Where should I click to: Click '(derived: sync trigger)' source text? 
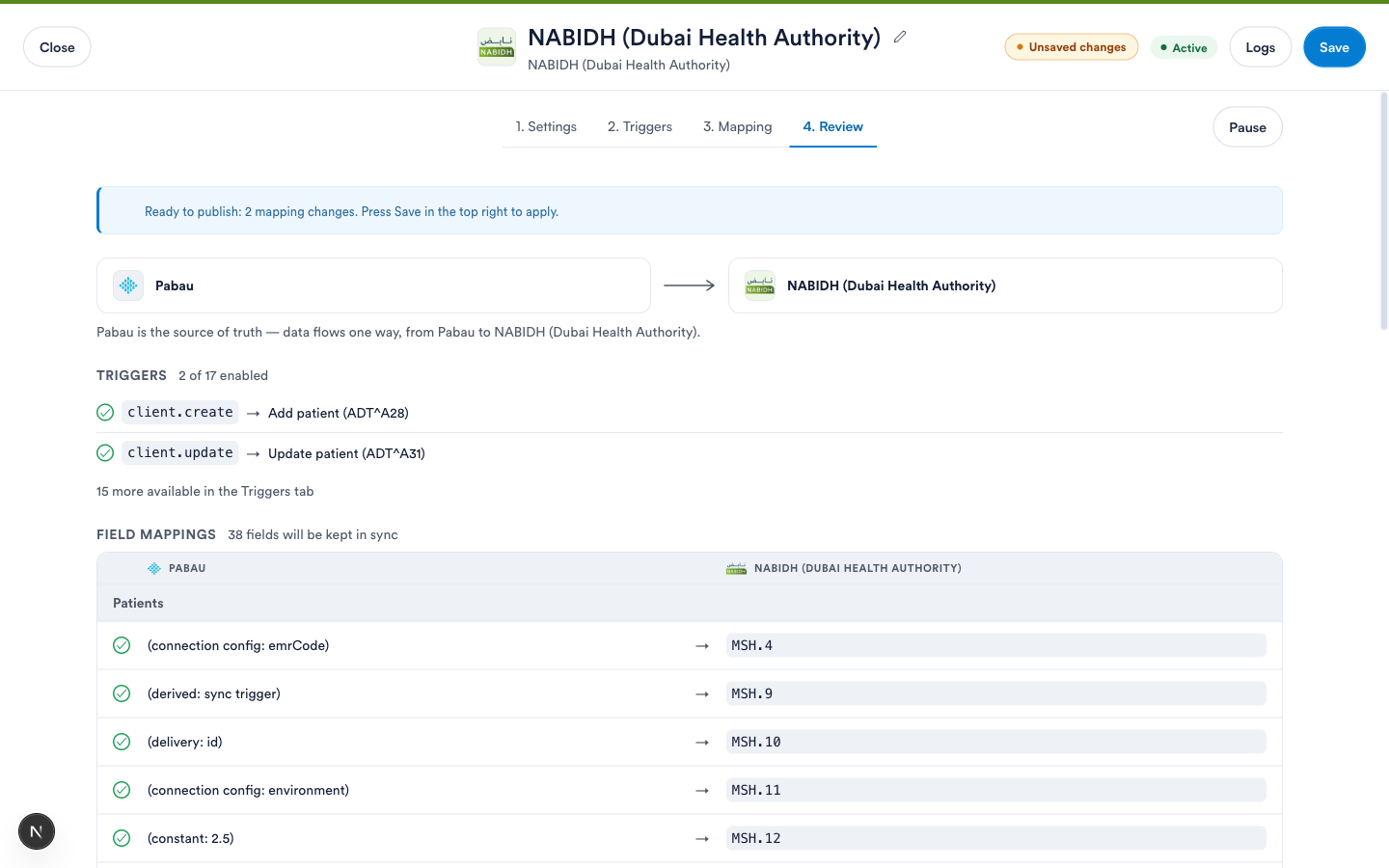pyautogui.click(x=214, y=693)
